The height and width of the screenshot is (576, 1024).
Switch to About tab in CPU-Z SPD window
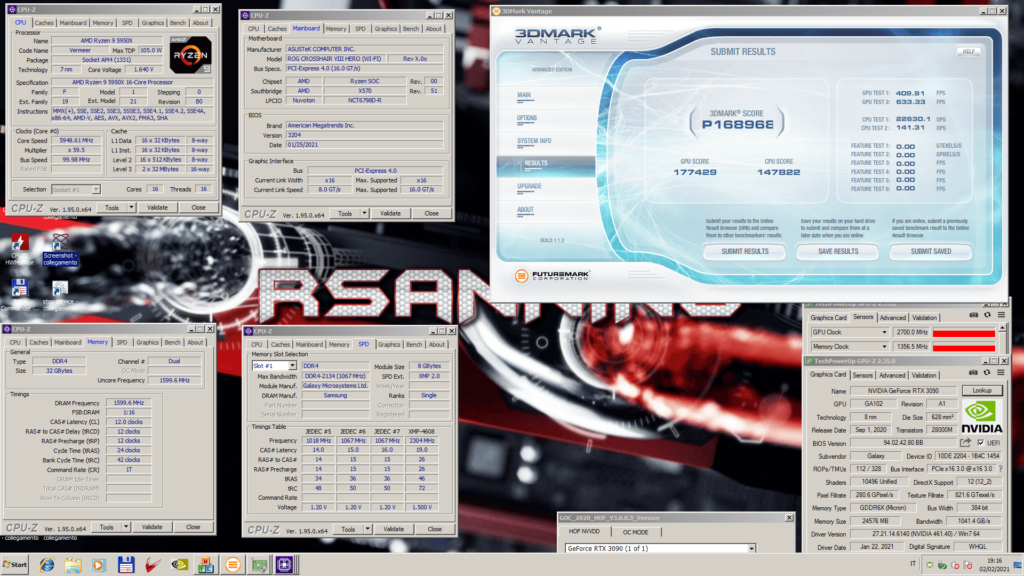(437, 344)
